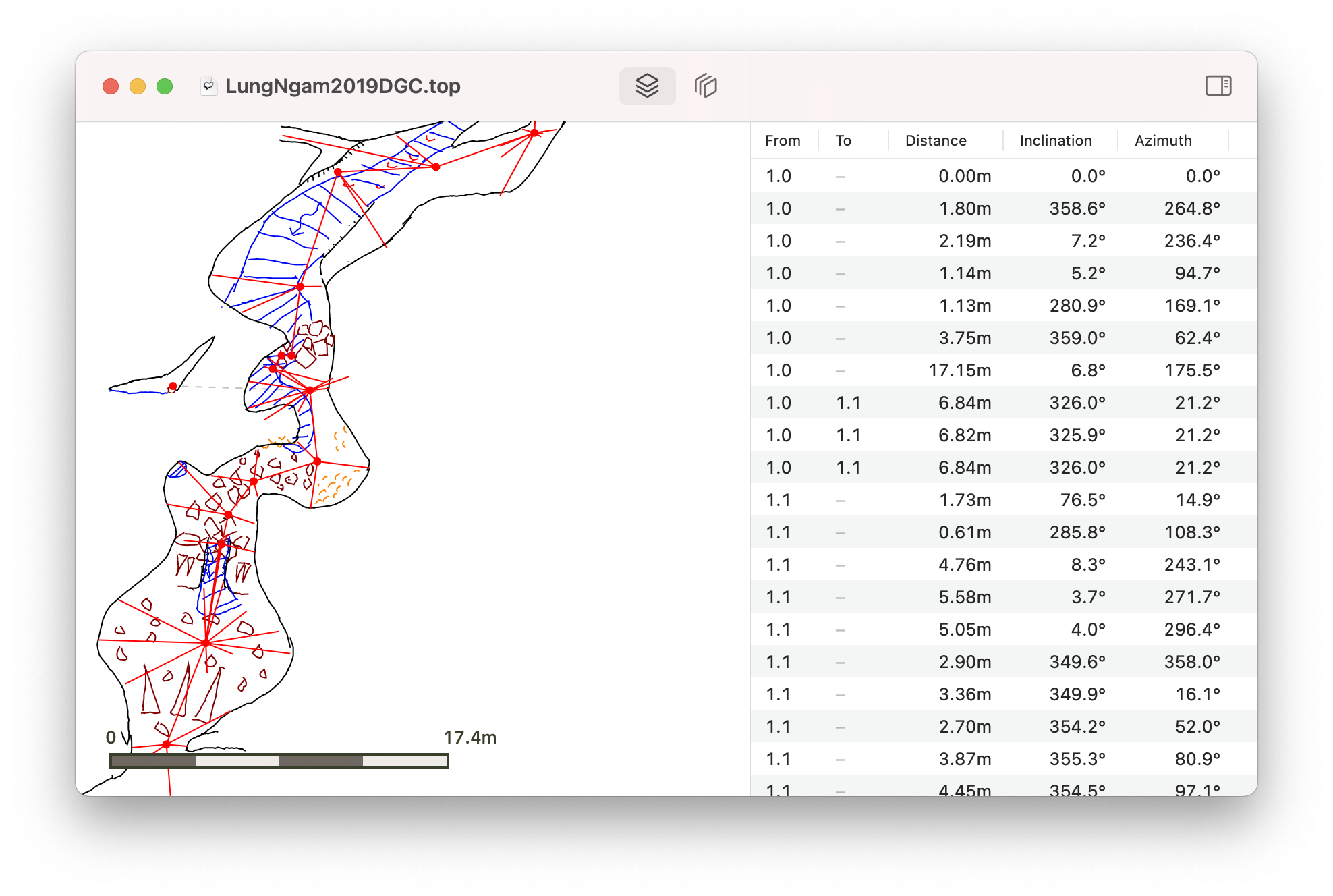Click the Distance column header
The image size is (1333, 896).
[x=935, y=140]
